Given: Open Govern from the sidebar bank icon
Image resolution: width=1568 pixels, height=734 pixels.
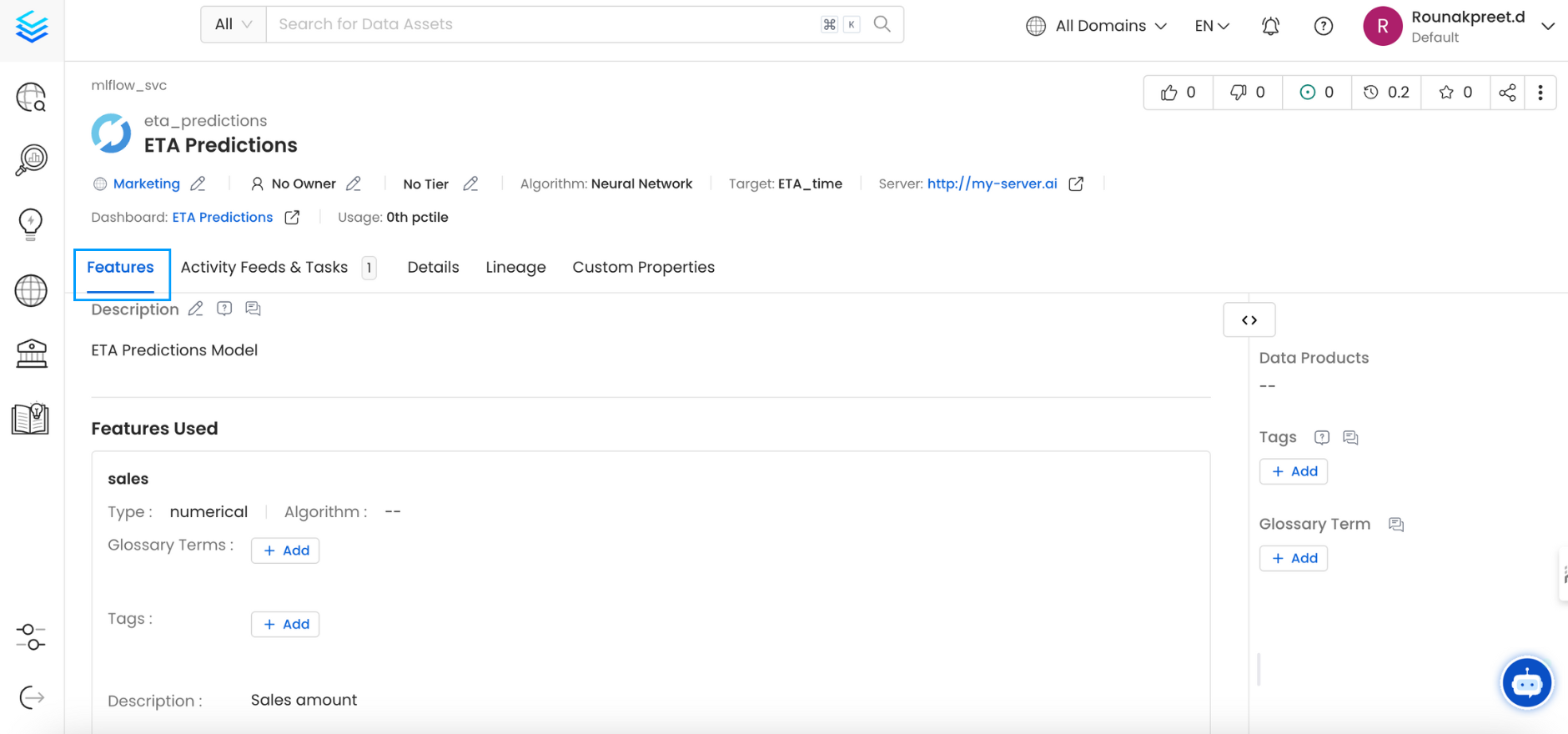Looking at the screenshot, I should click(31, 354).
